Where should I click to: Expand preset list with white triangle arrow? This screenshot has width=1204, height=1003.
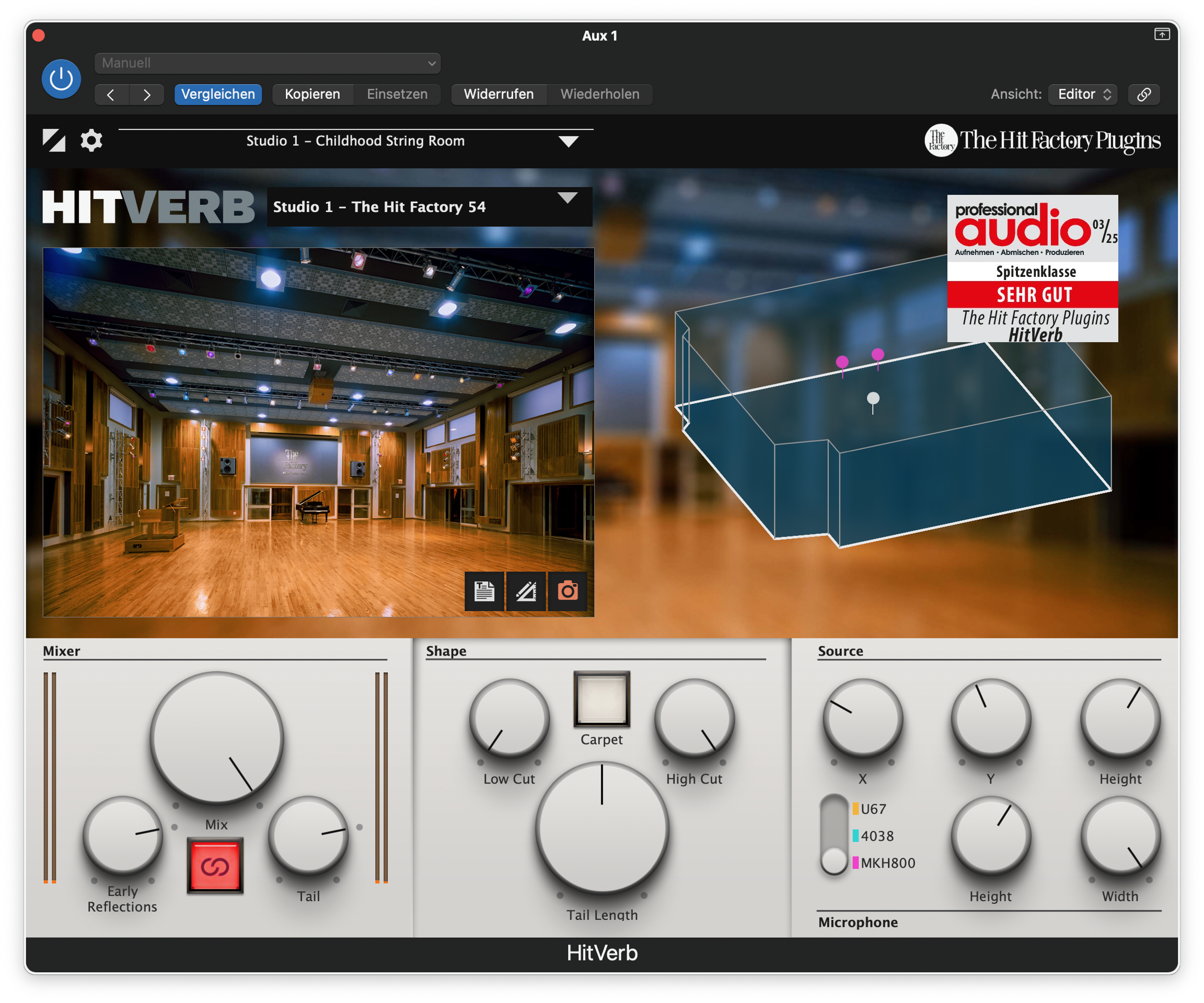point(568,142)
